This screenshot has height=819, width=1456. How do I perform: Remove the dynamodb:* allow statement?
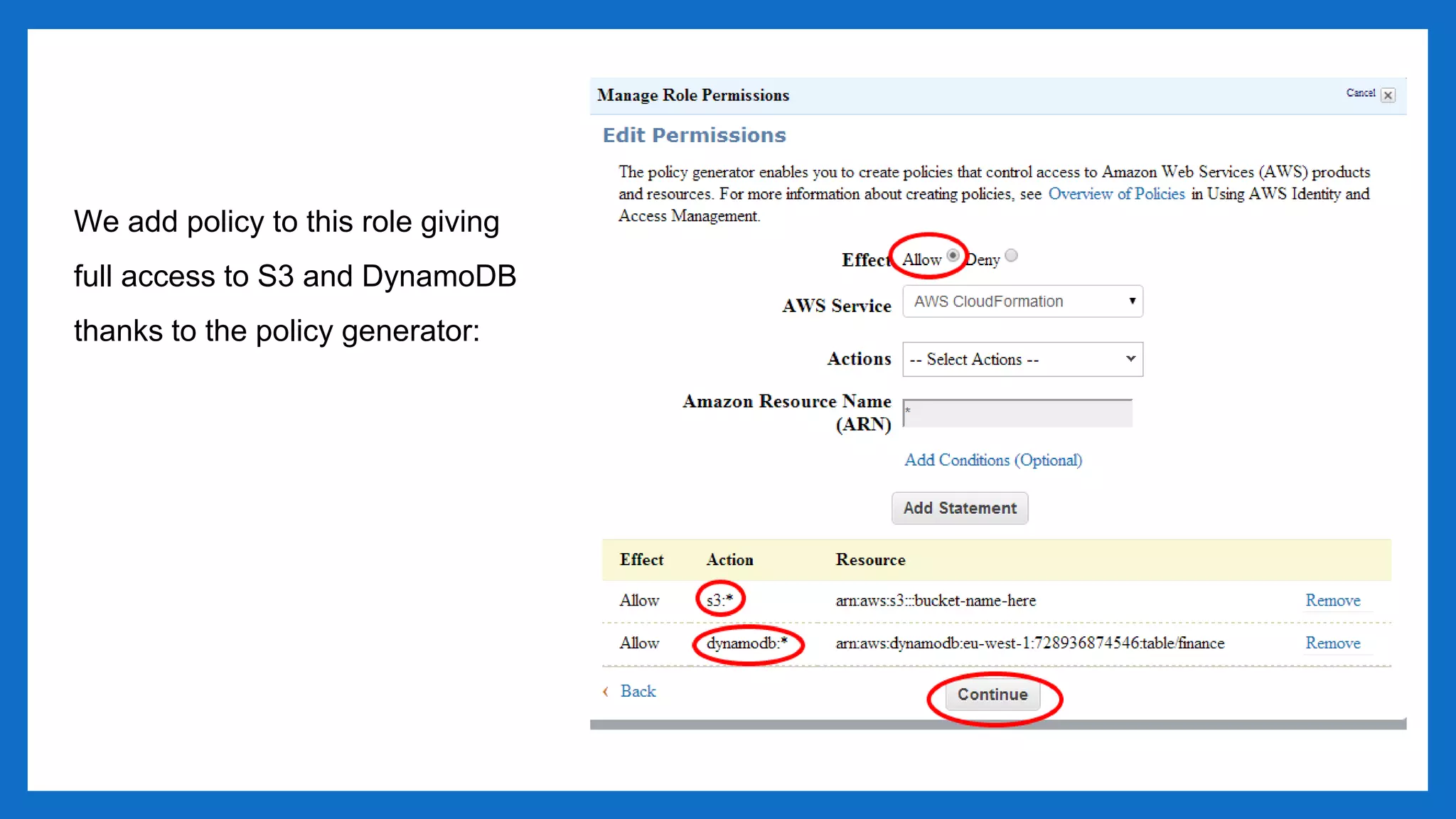pos(1332,643)
